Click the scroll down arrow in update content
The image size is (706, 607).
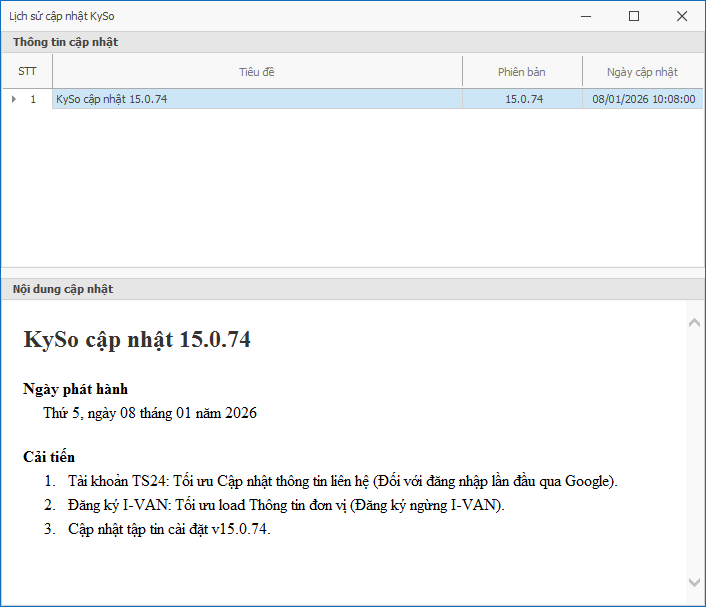tap(694, 582)
